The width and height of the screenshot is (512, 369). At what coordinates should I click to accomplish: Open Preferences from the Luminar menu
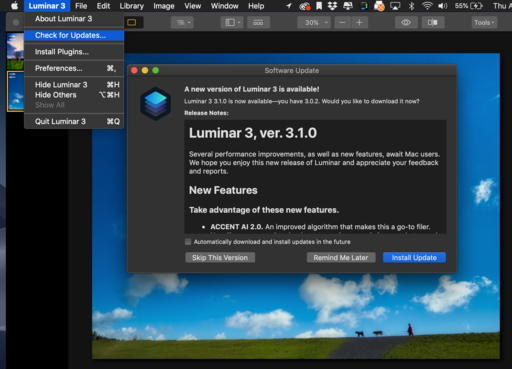[x=74, y=68]
